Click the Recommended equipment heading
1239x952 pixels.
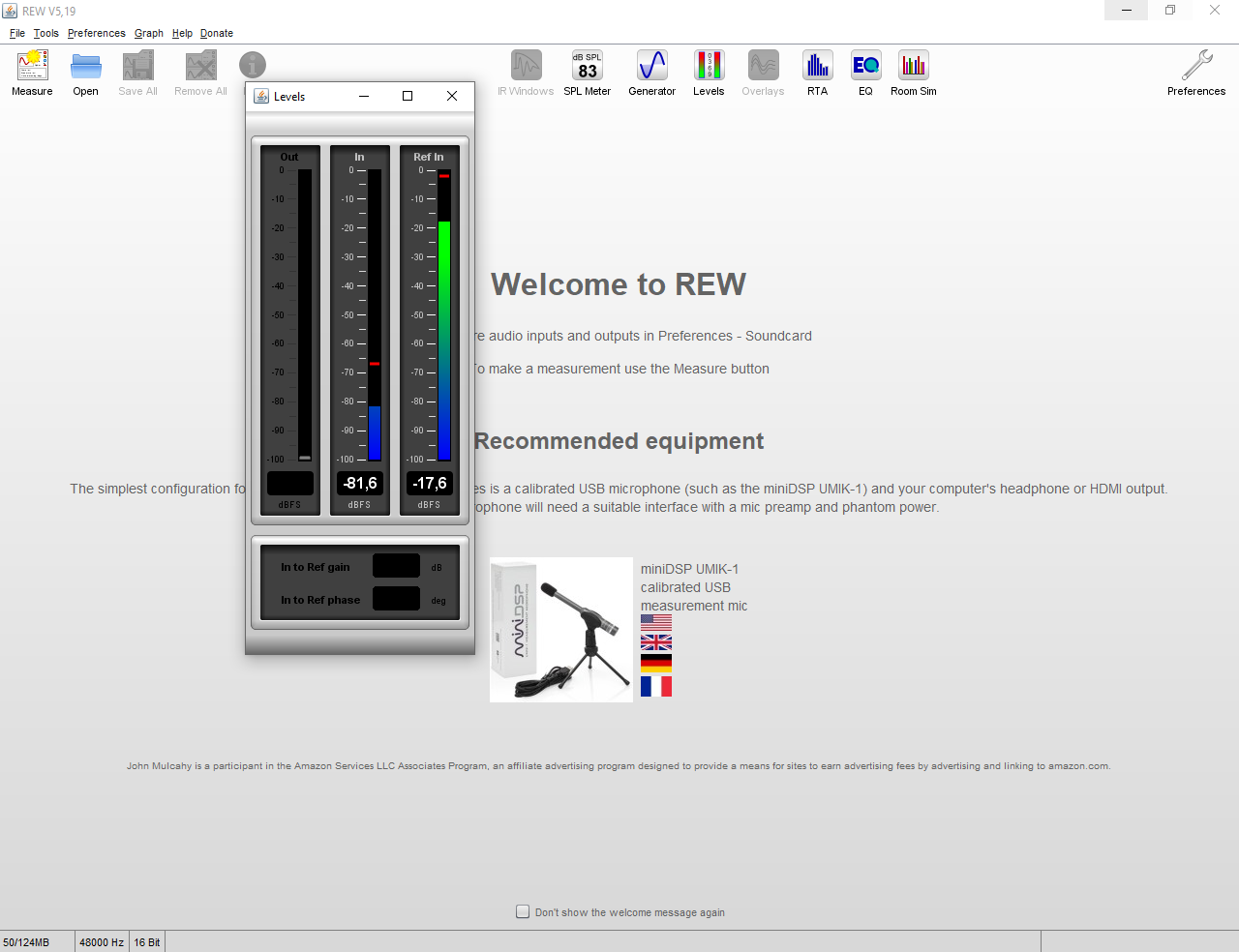[619, 441]
